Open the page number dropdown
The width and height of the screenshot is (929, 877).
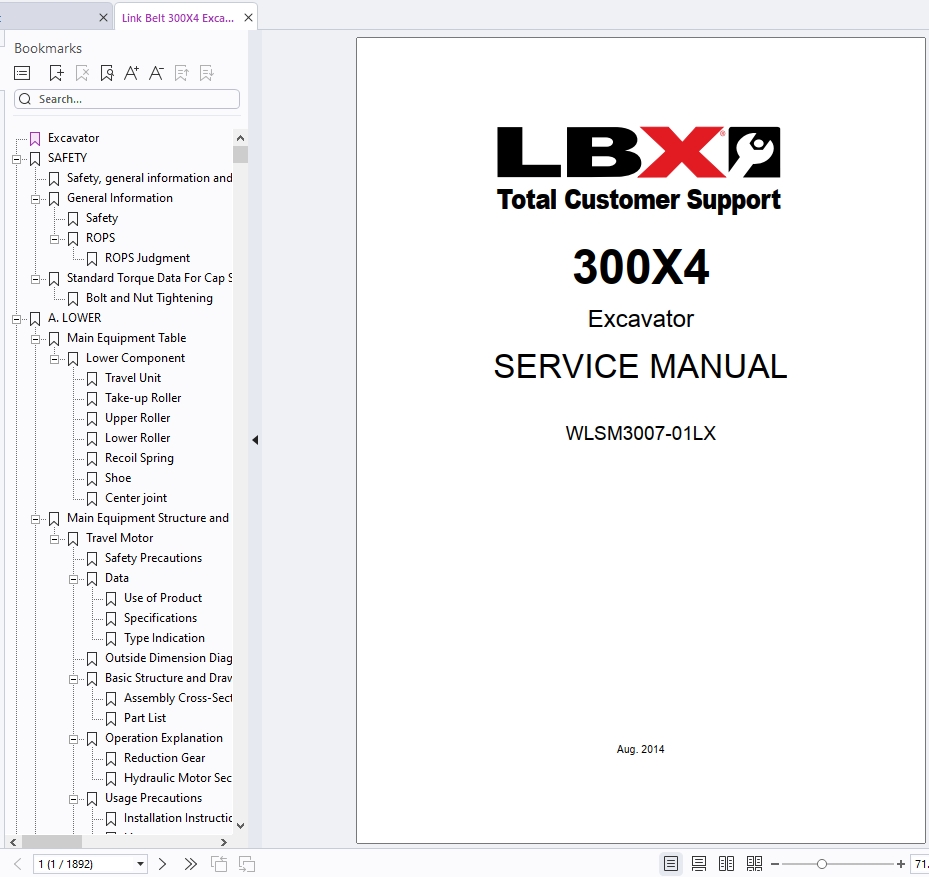[140, 864]
